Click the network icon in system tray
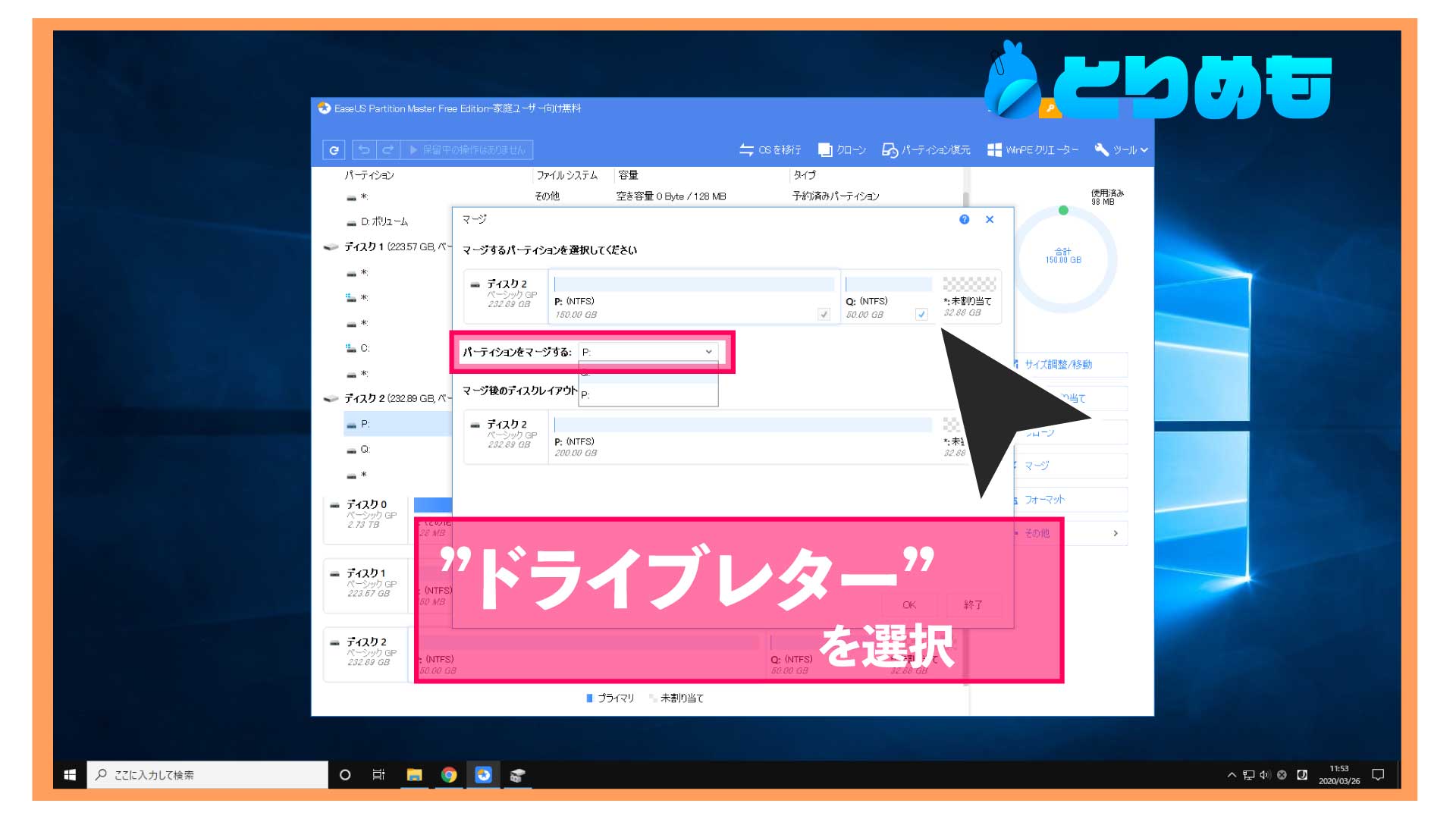 coord(1249,774)
